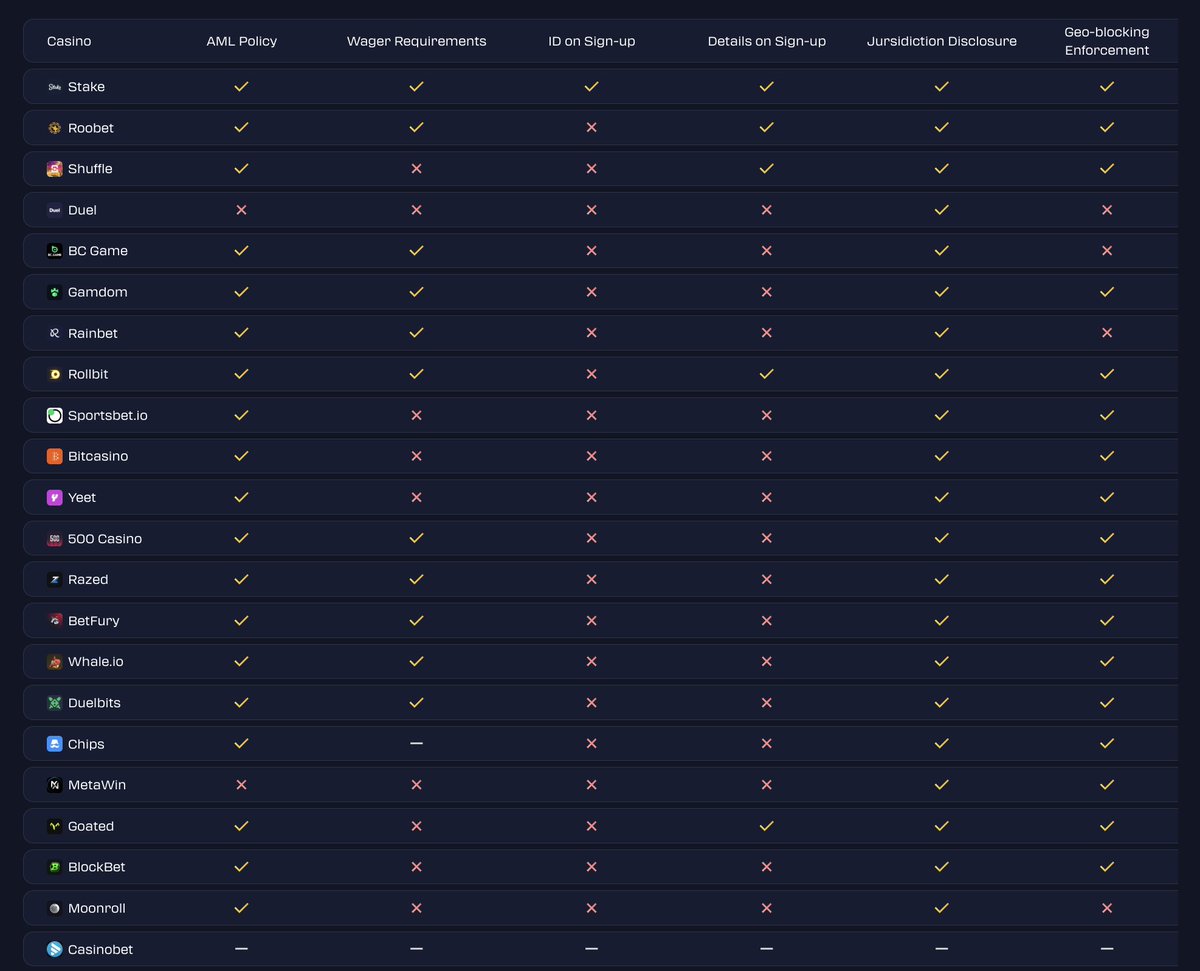The image size is (1200, 971).
Task: Click the Casinobet logo icon
Action: (55, 949)
